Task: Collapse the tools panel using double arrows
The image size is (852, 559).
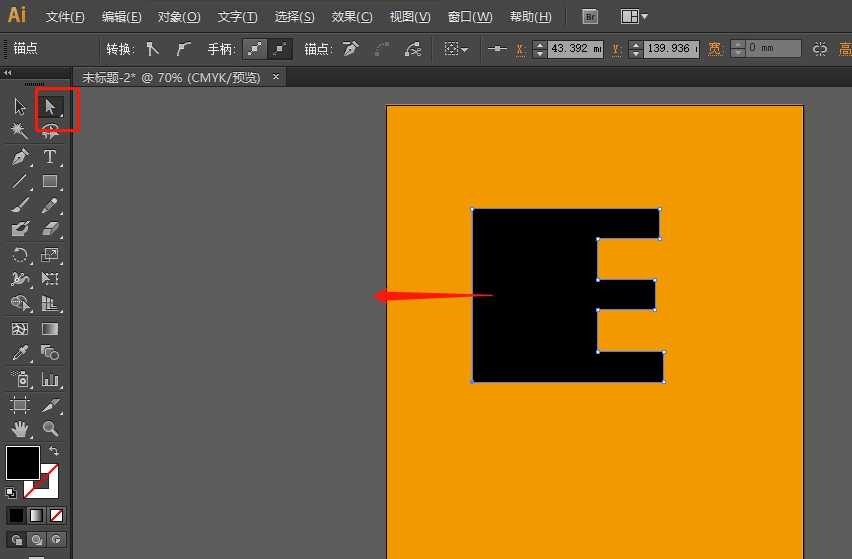Action: 9,73
